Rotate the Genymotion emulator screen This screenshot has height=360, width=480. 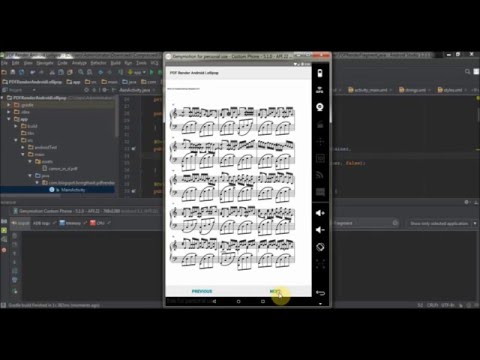coord(320,247)
